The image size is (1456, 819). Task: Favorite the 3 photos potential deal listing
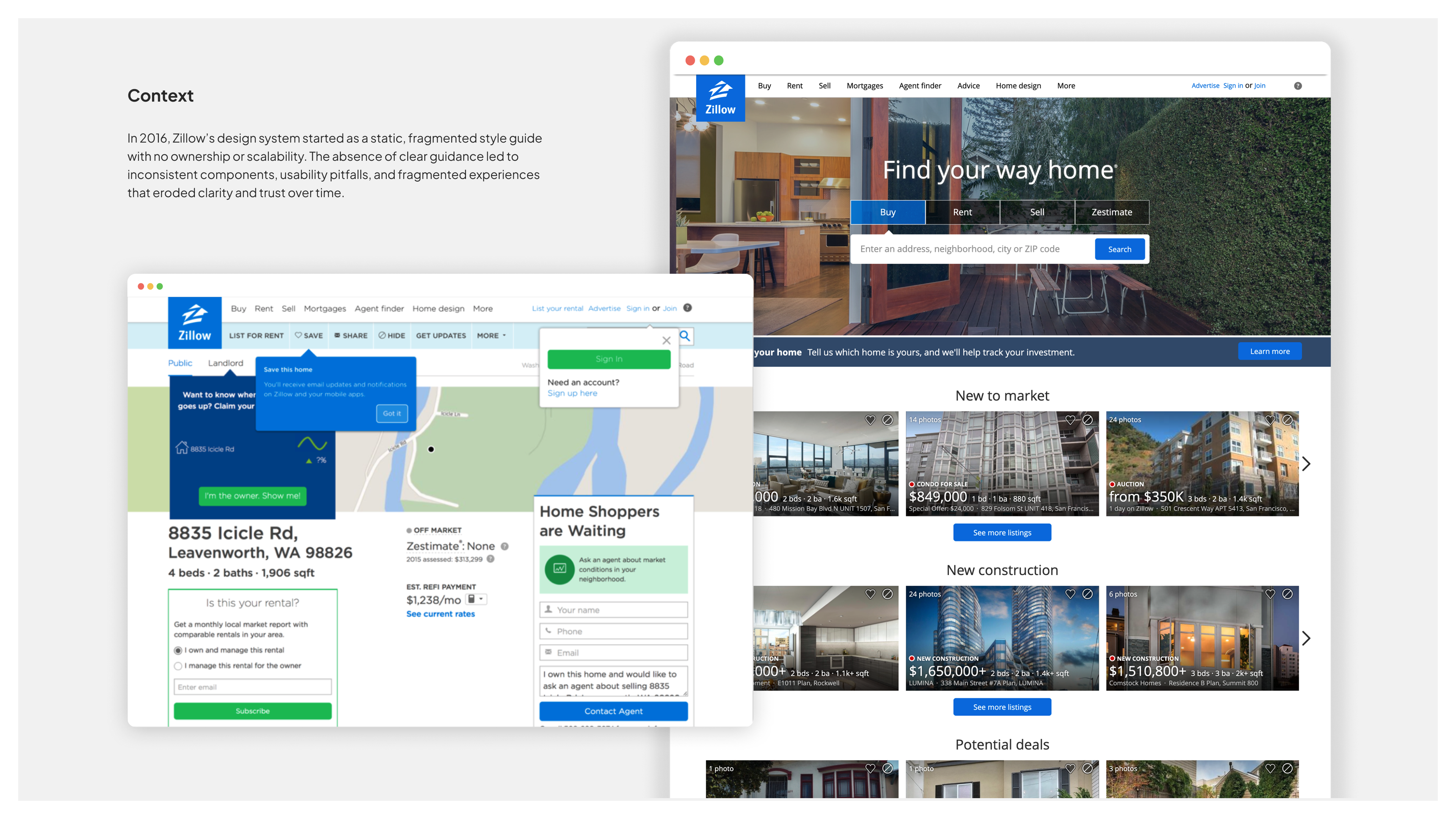click(x=1270, y=768)
